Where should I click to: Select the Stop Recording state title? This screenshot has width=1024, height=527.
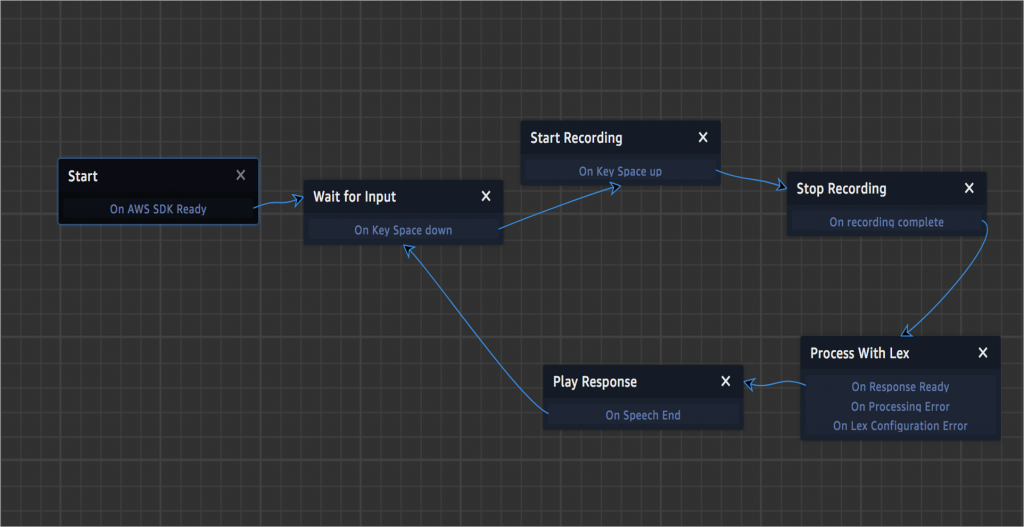(x=841, y=189)
